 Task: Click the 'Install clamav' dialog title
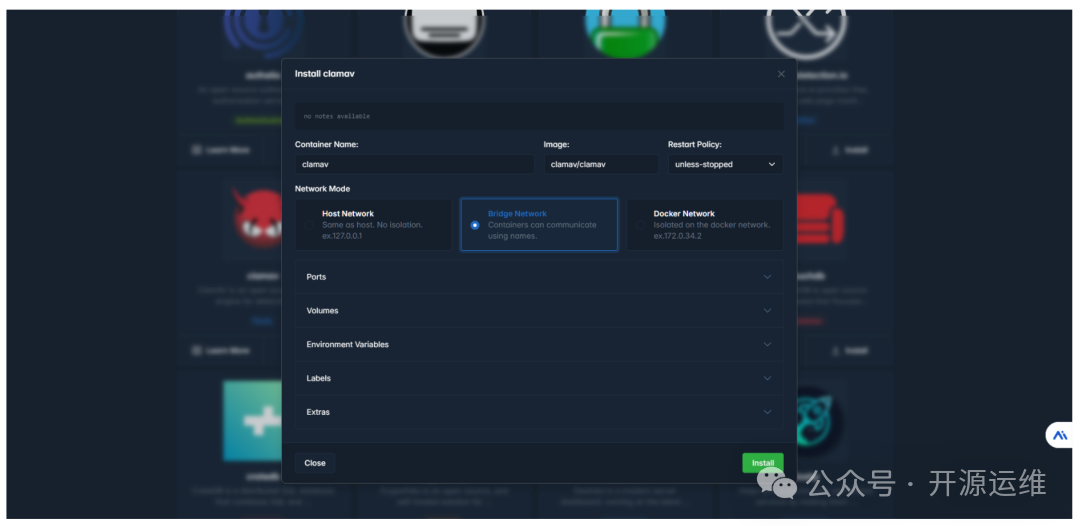[324, 74]
